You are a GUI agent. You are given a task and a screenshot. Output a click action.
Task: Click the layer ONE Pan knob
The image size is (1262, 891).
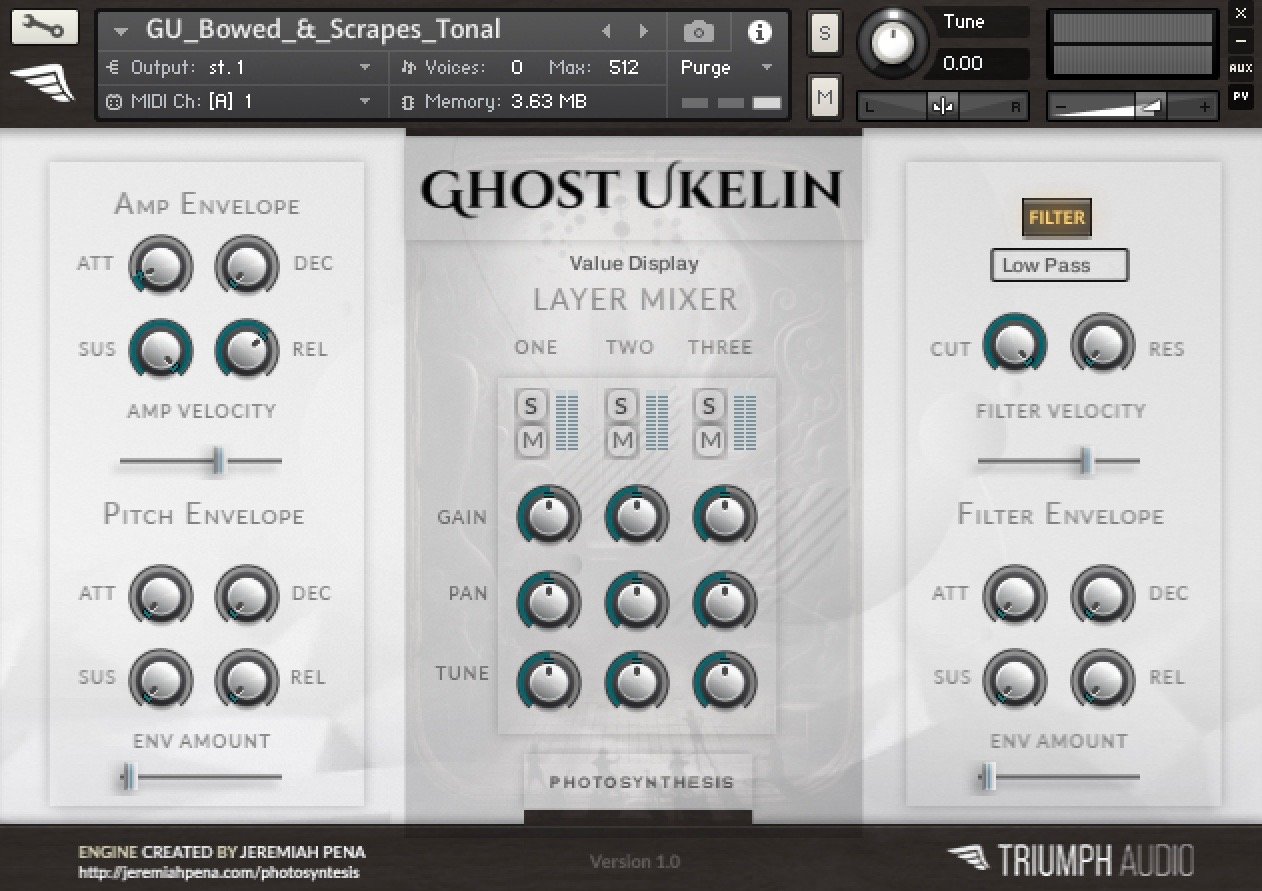(x=548, y=602)
